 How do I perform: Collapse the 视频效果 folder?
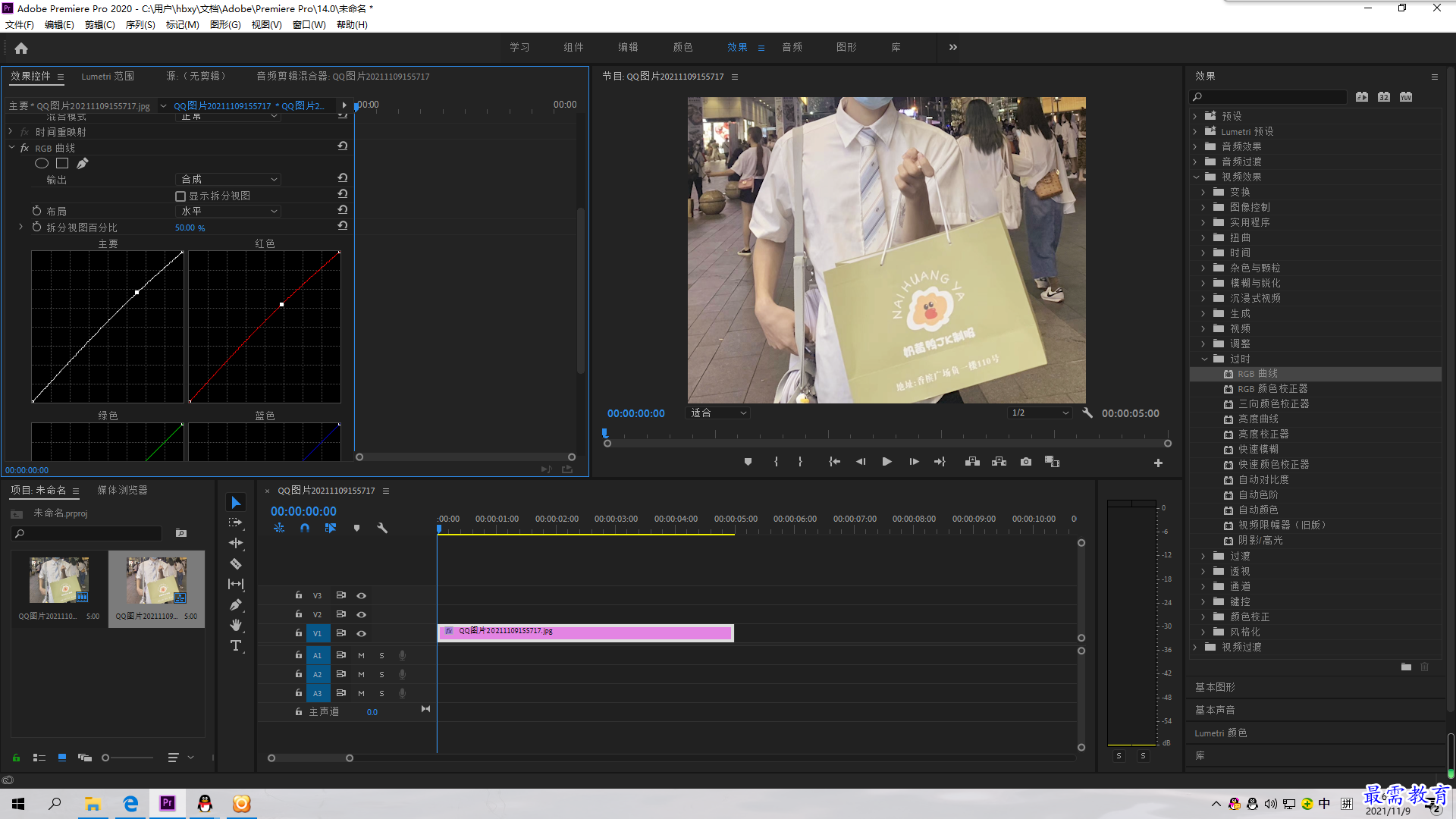pyautogui.click(x=1196, y=177)
